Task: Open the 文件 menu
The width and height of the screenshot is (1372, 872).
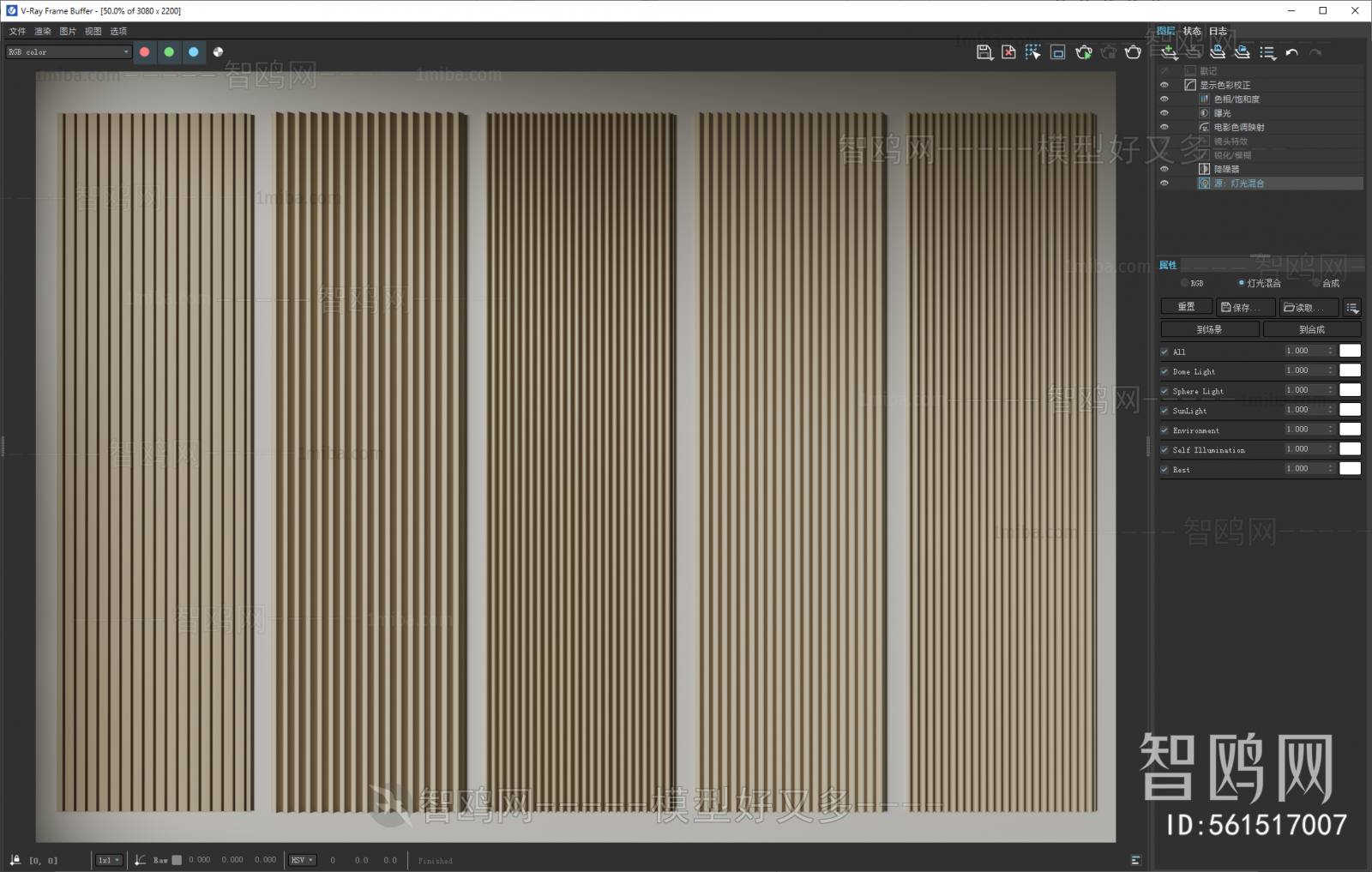Action: (x=17, y=31)
